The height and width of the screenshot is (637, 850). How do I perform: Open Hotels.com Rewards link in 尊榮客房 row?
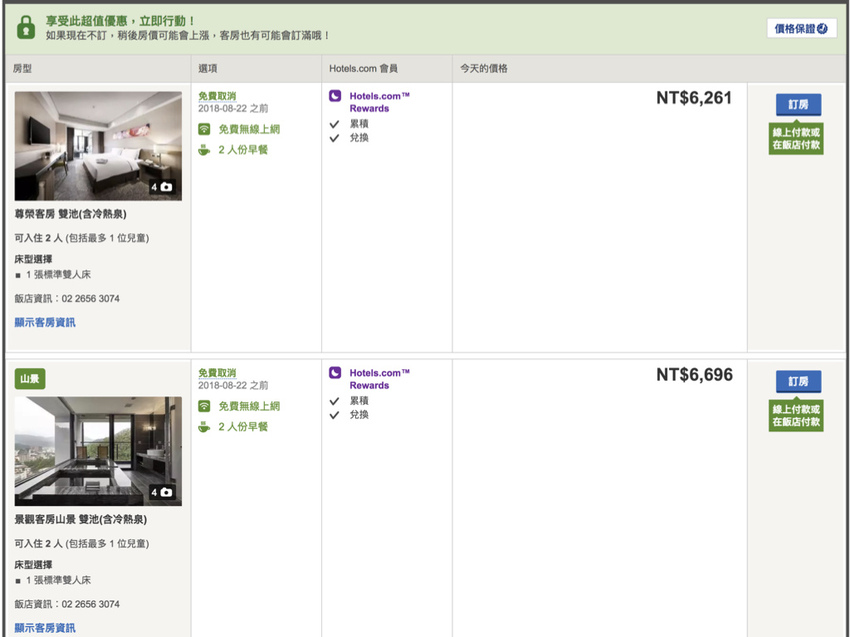(x=379, y=102)
